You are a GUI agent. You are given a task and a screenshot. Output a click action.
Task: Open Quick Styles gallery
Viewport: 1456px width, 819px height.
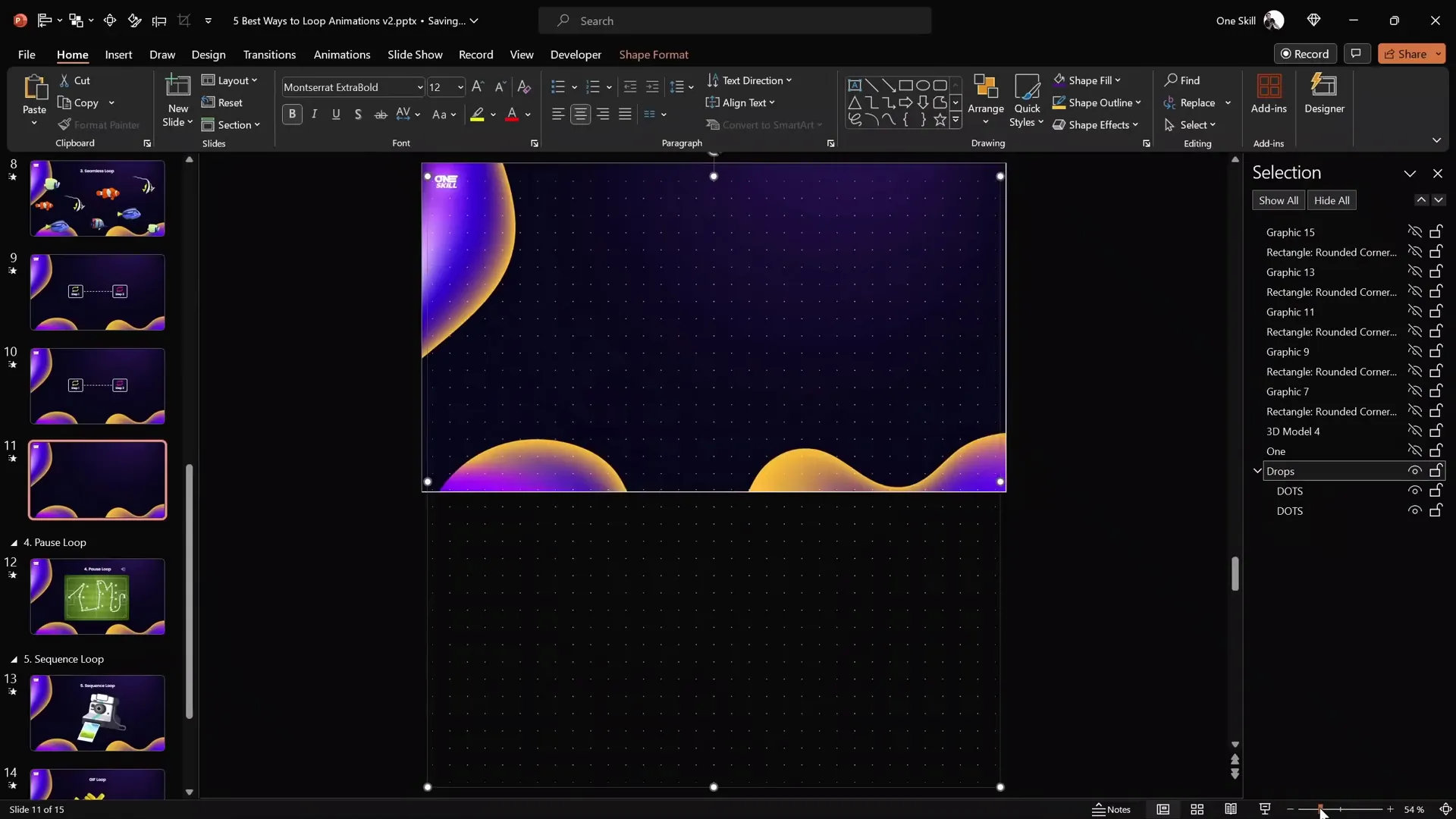tap(1027, 100)
